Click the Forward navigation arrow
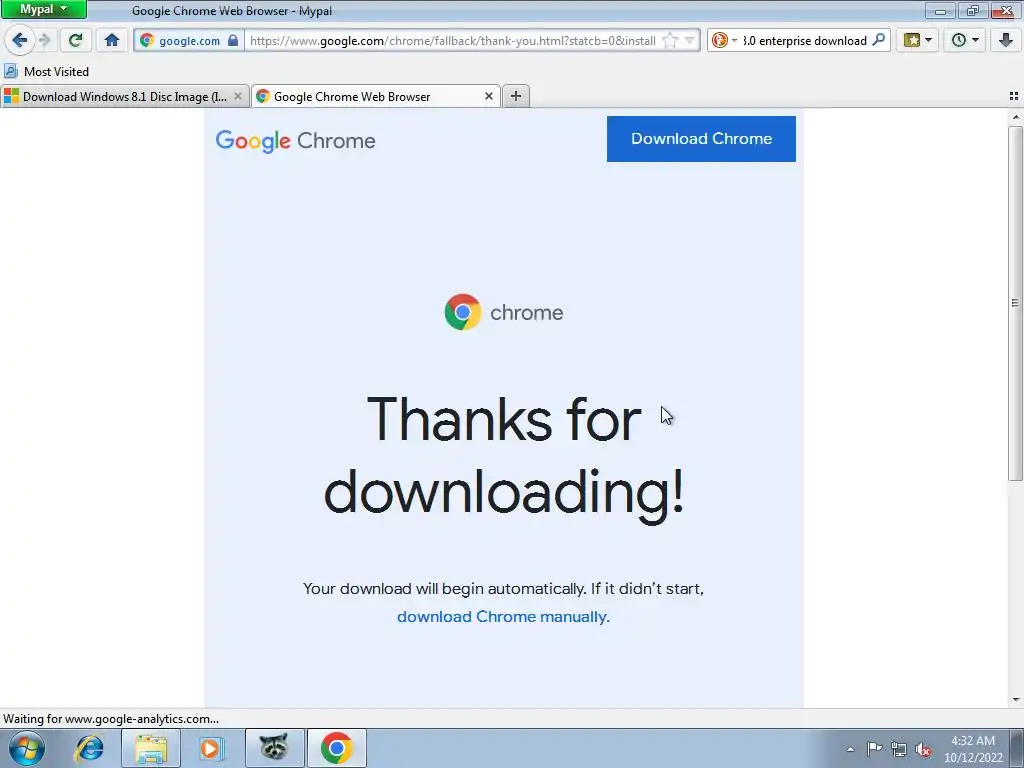1024x768 pixels. point(44,40)
